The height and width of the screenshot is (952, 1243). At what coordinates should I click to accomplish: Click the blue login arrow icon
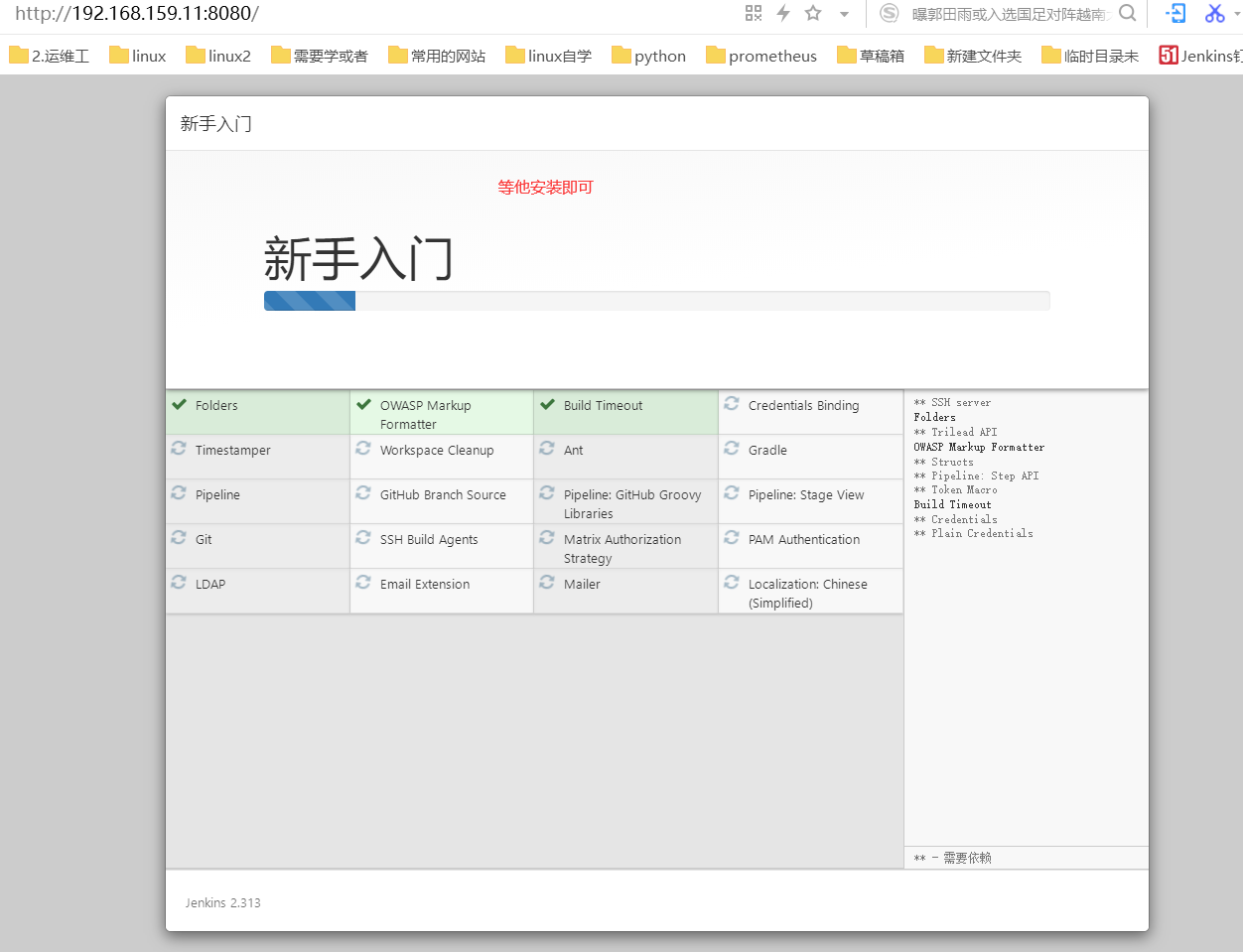1175,13
